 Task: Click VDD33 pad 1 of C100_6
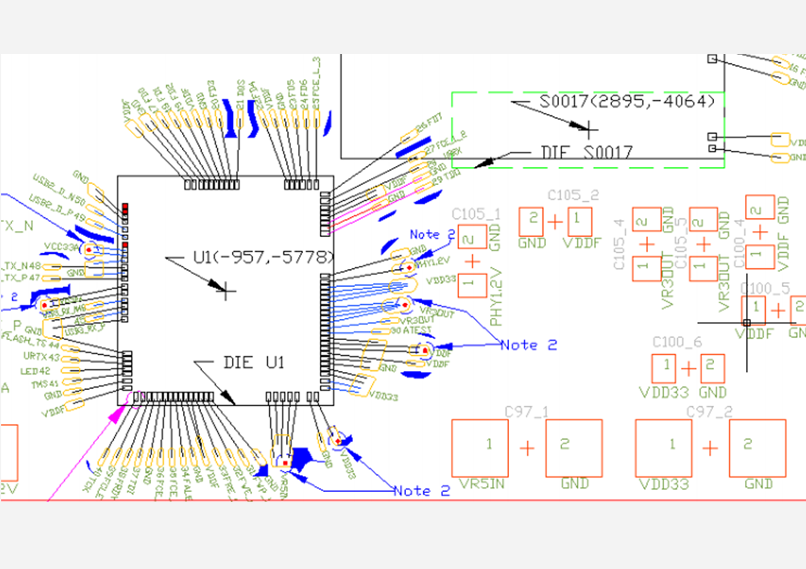pyautogui.click(x=663, y=367)
